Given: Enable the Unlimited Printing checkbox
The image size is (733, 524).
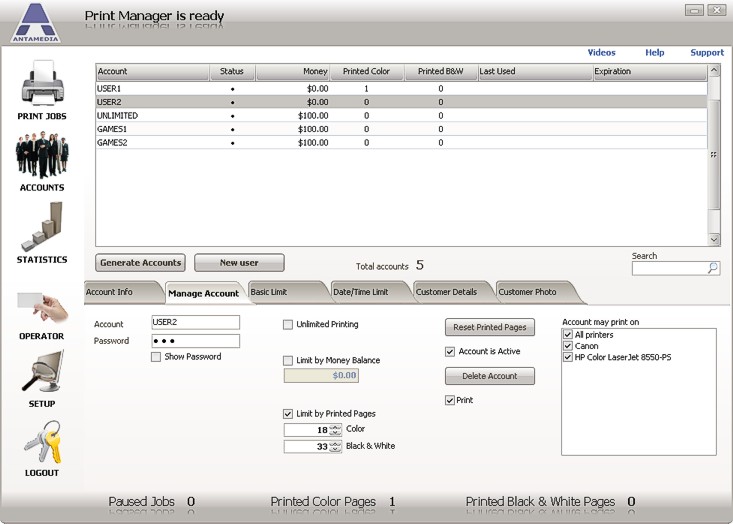Looking at the screenshot, I should pos(288,325).
